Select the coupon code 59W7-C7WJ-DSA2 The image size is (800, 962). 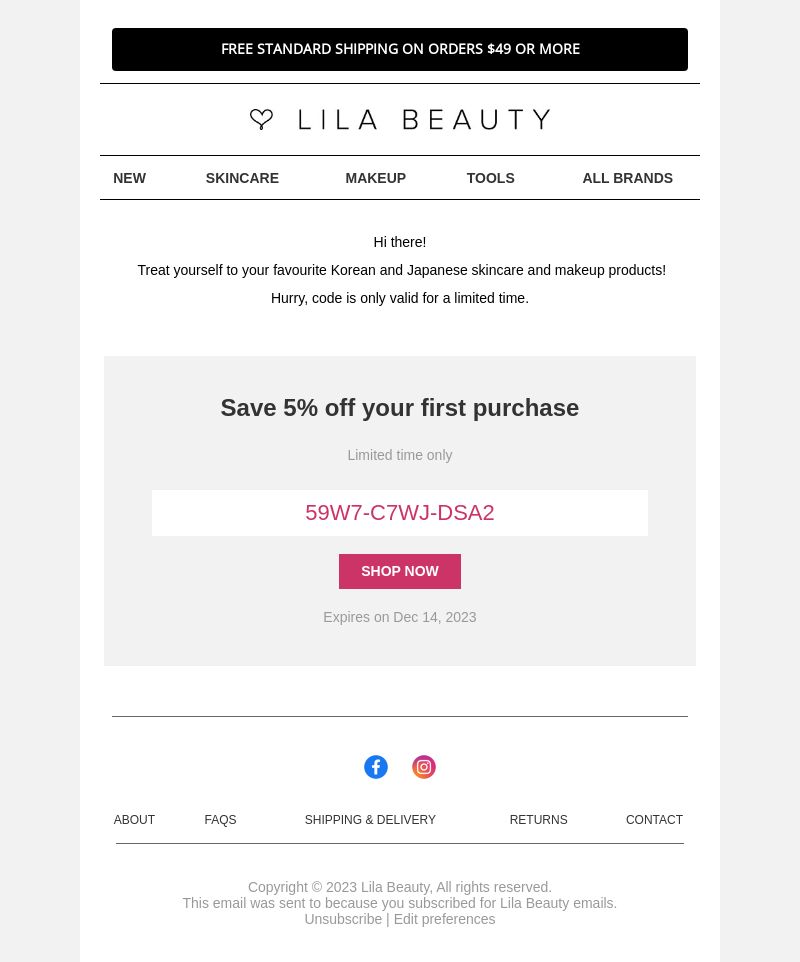click(400, 513)
